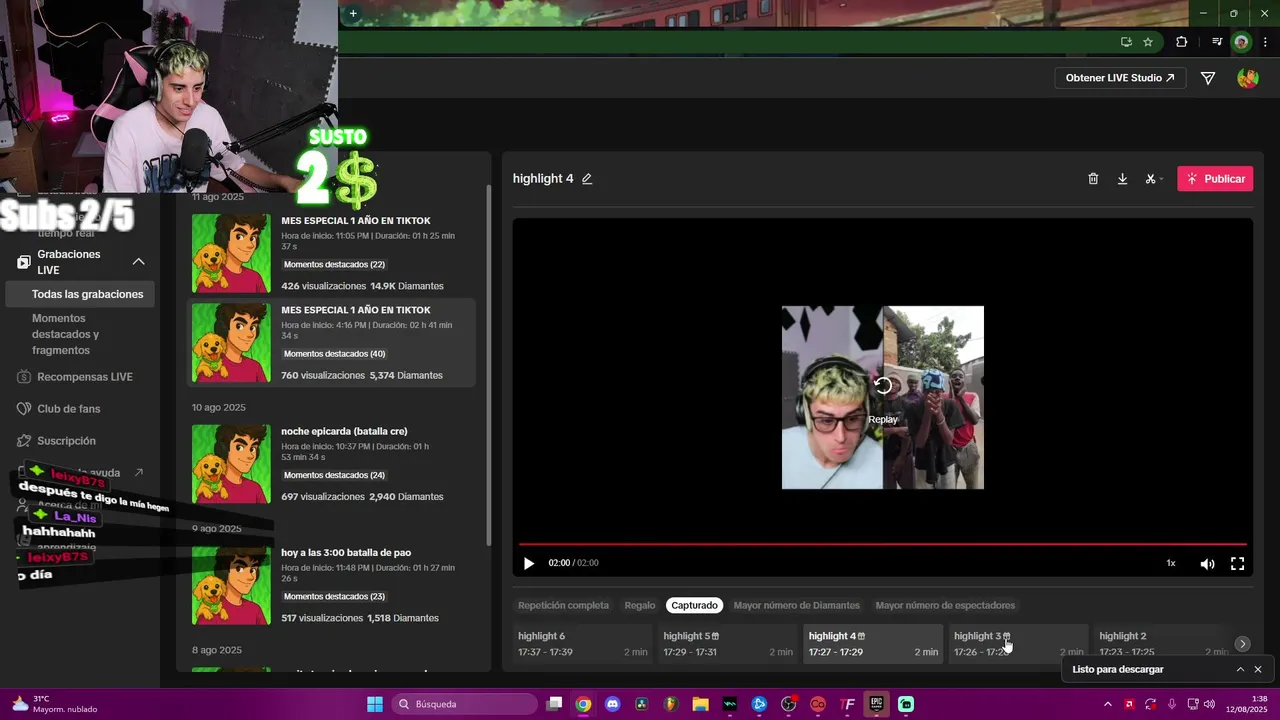Click Momentos destacados (40) badge

coord(335,354)
